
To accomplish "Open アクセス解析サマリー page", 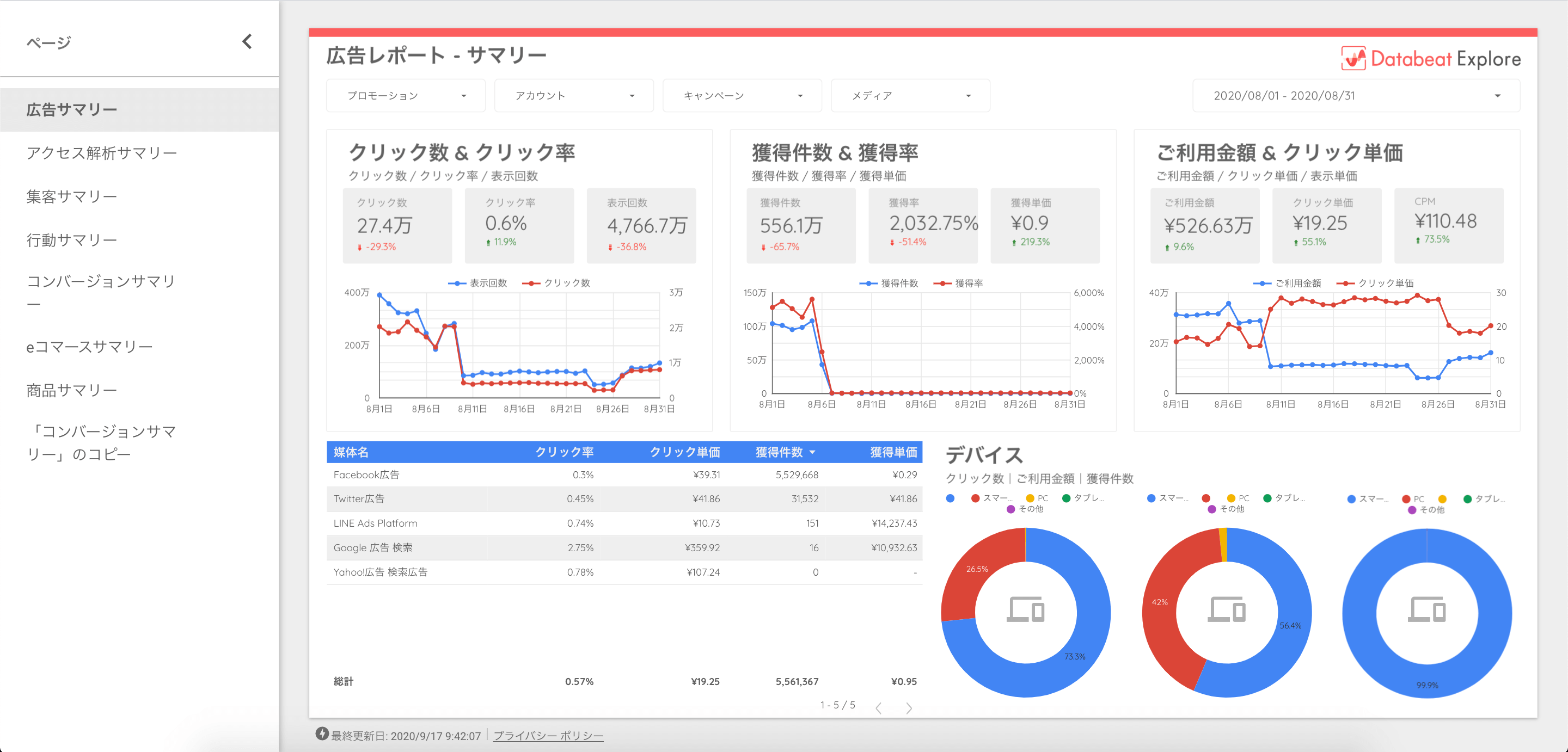I will point(139,153).
